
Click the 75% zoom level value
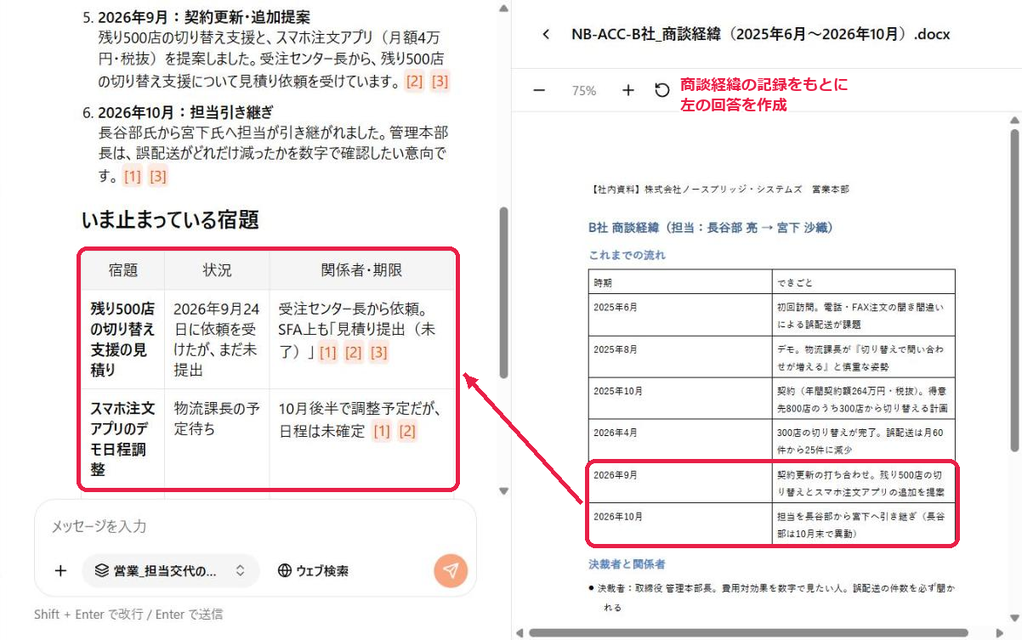pyautogui.click(x=584, y=91)
